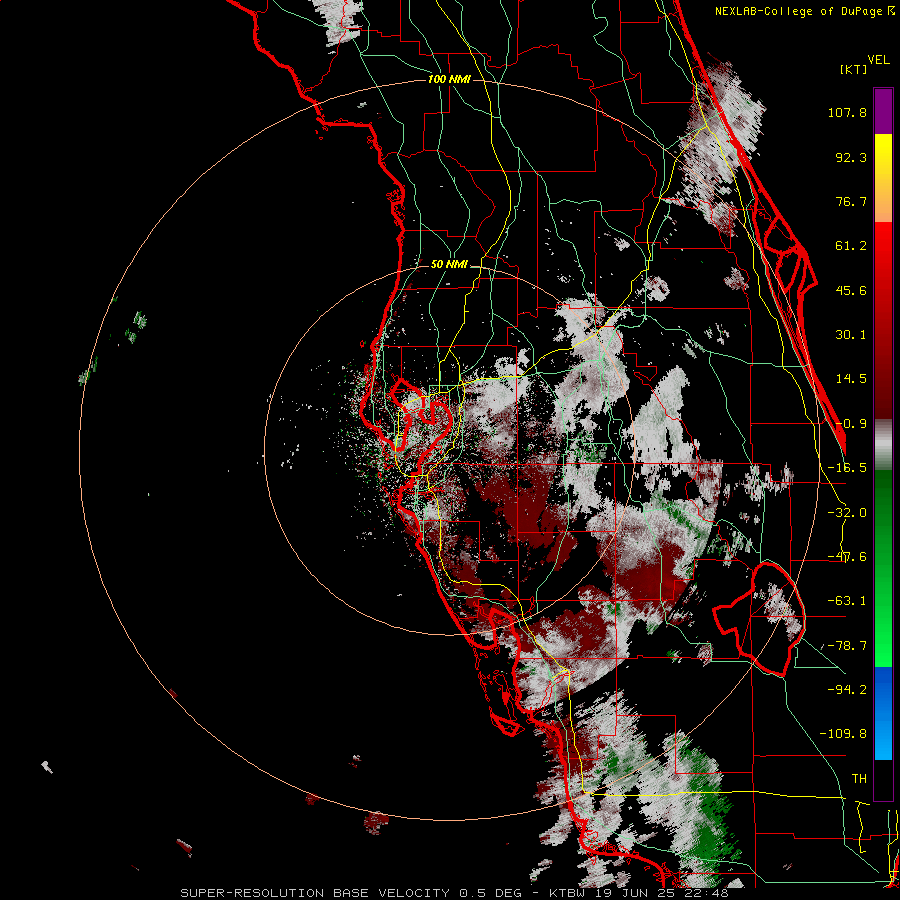This screenshot has height=900, width=900.
Task: Pick the blue segment of the color bar
Action: (x=883, y=713)
